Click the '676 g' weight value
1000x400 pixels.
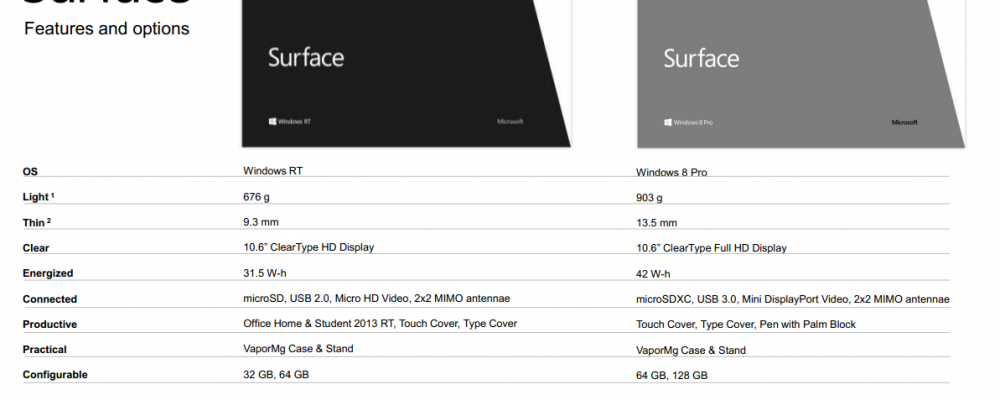coord(256,196)
